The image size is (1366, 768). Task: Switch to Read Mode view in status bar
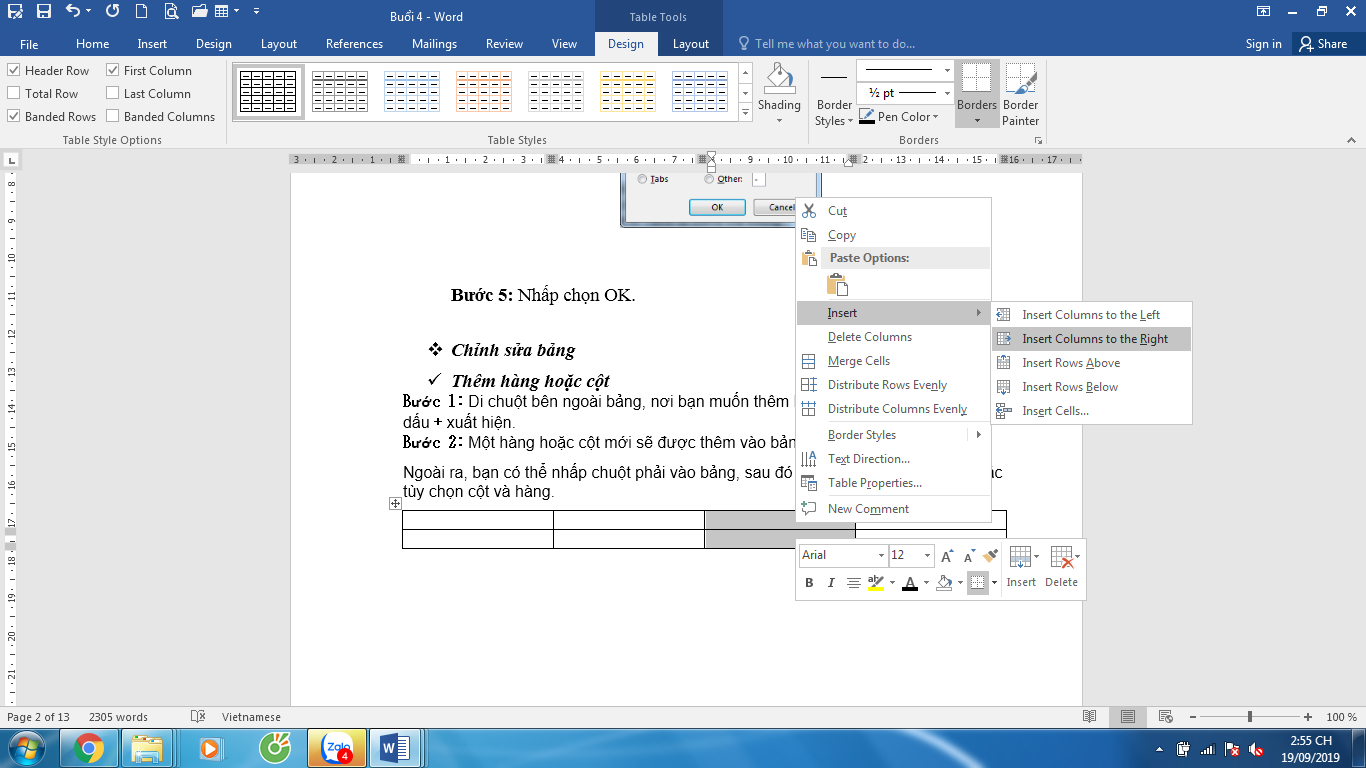point(1089,717)
